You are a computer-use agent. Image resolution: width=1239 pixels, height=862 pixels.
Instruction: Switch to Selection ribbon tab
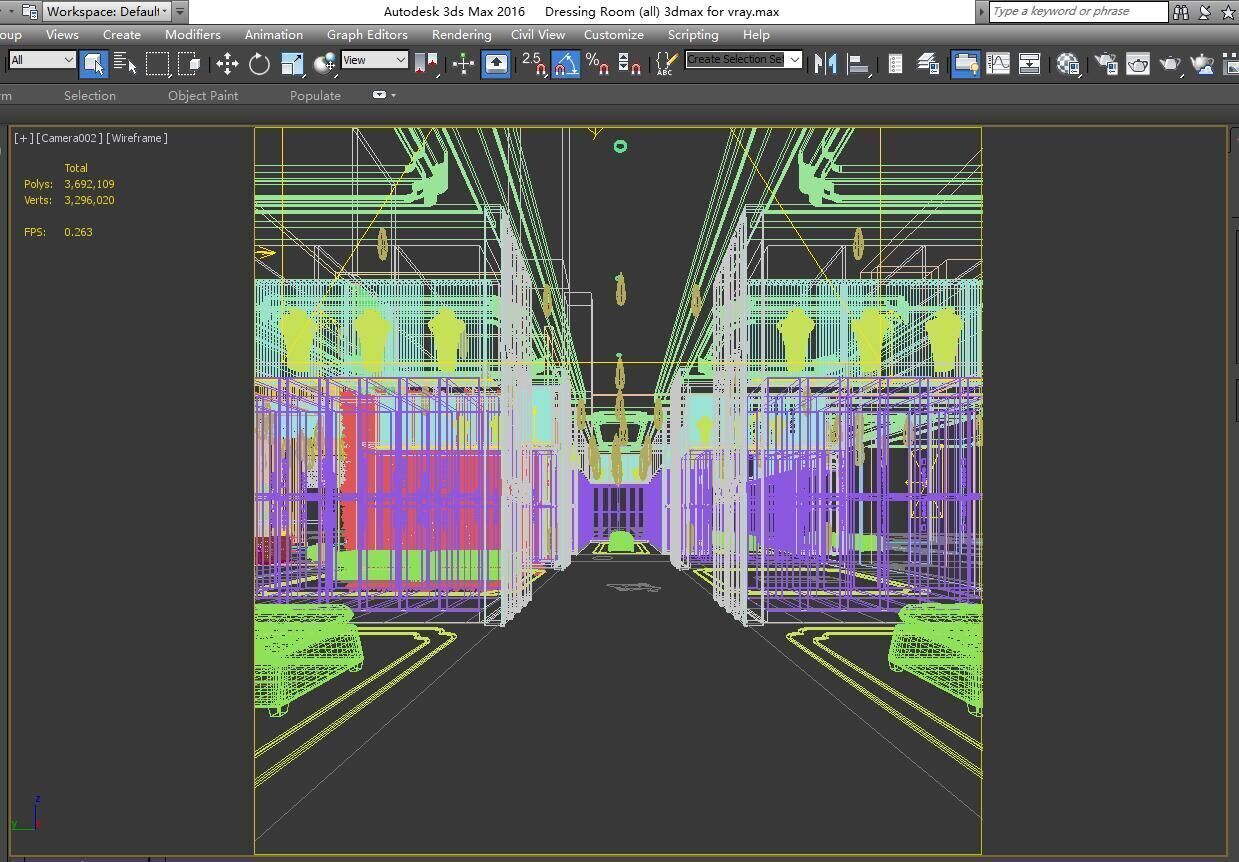pos(90,96)
